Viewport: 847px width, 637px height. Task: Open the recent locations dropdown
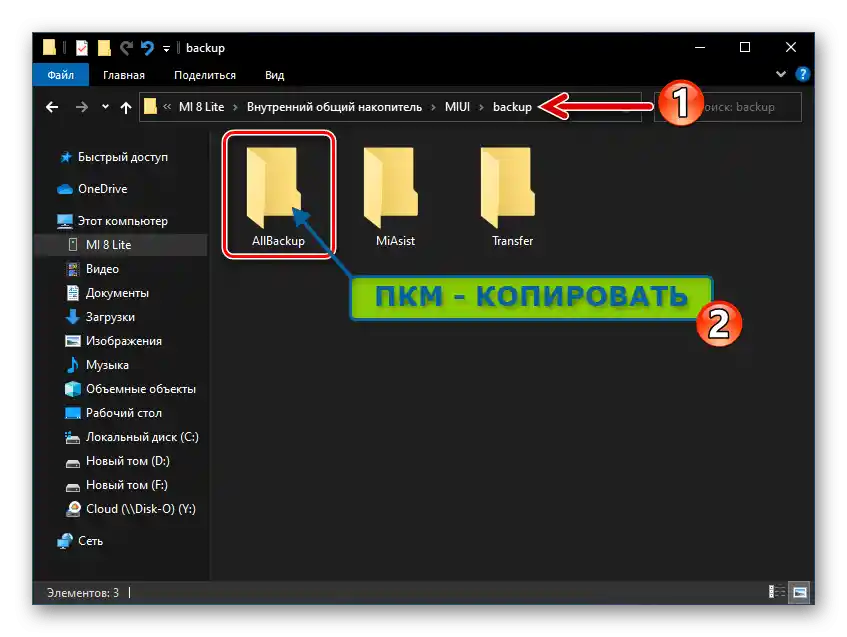pos(105,107)
